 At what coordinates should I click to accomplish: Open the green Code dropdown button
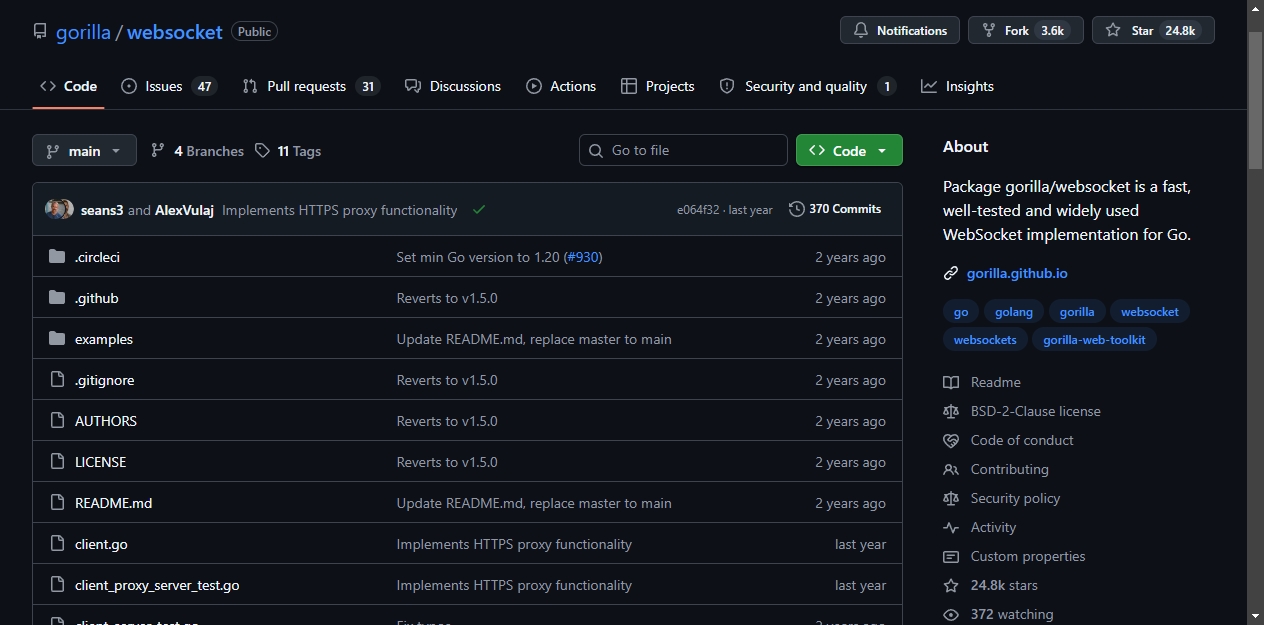tap(849, 150)
